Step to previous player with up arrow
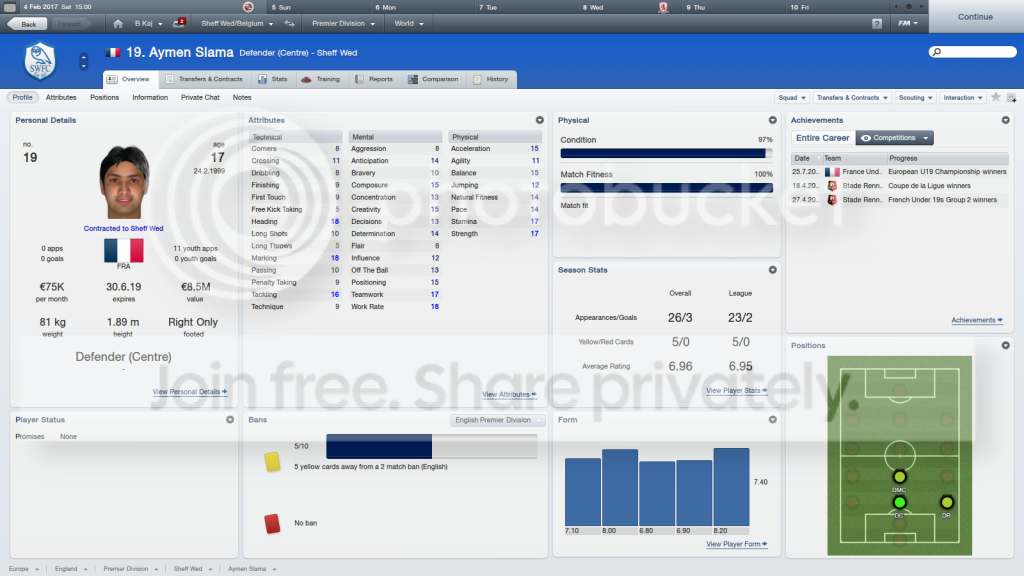Image resolution: width=1024 pixels, height=576 pixels. pos(84,57)
